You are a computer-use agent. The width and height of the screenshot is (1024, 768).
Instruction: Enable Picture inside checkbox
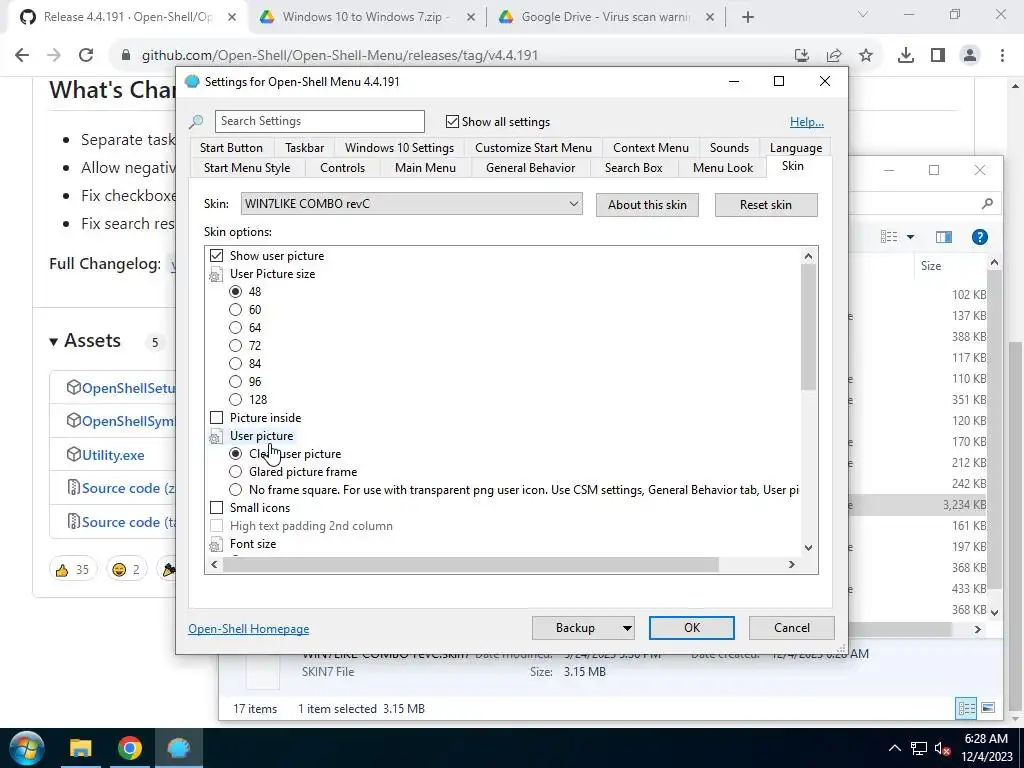(216, 417)
